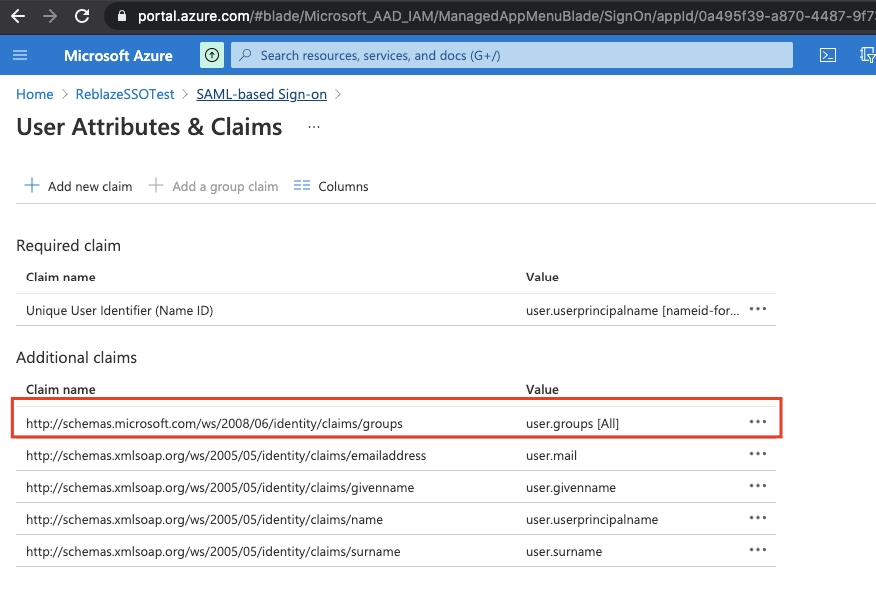876x608 pixels.
Task: Open ellipsis menu for emailaddress claim
Action: click(757, 454)
